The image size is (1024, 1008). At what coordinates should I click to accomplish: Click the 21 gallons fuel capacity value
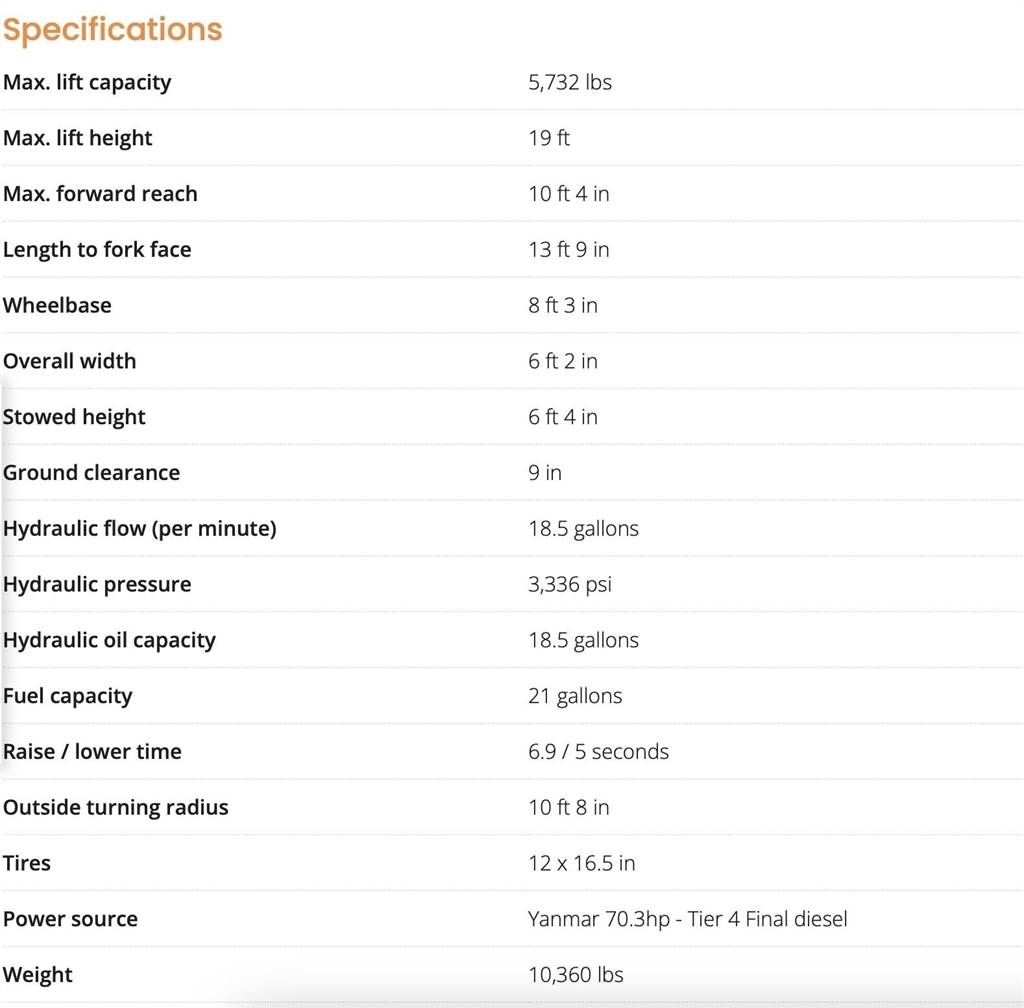tap(575, 696)
